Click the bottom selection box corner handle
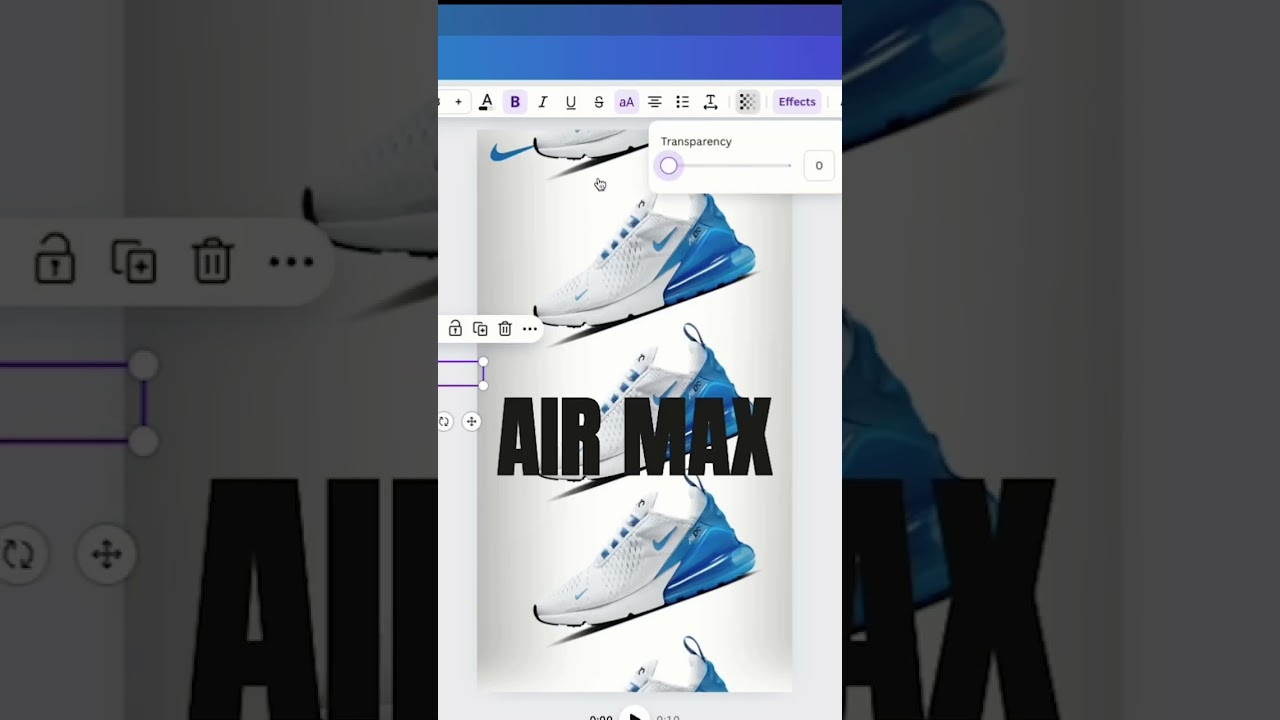Image resolution: width=1280 pixels, height=720 pixels. point(483,385)
